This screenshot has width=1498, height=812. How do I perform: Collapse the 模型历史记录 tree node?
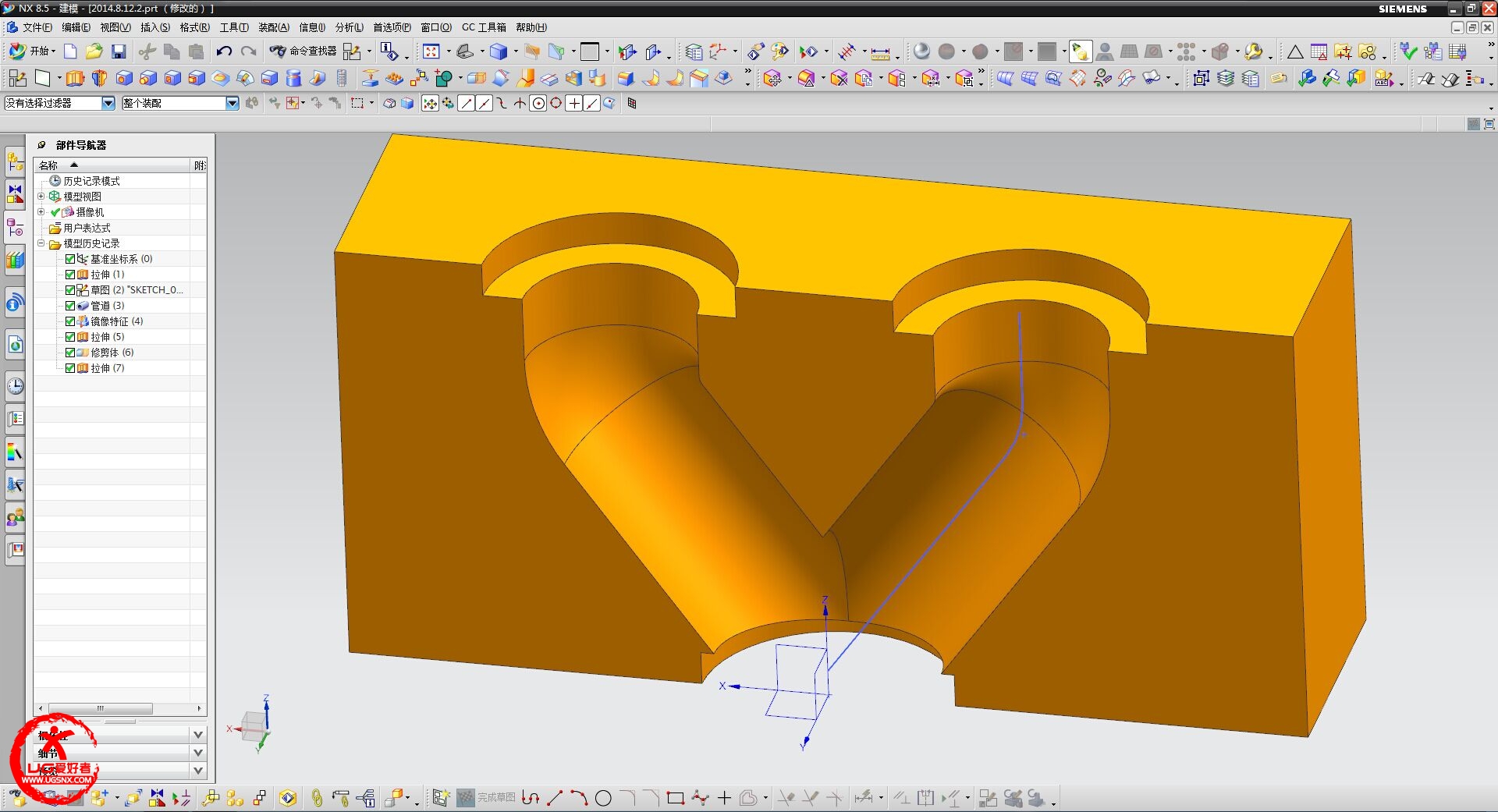coord(41,243)
